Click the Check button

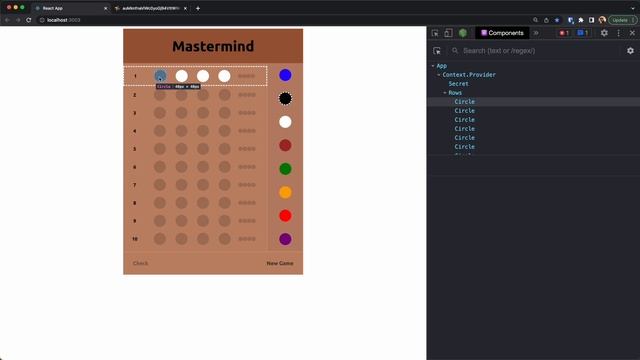pyautogui.click(x=140, y=263)
